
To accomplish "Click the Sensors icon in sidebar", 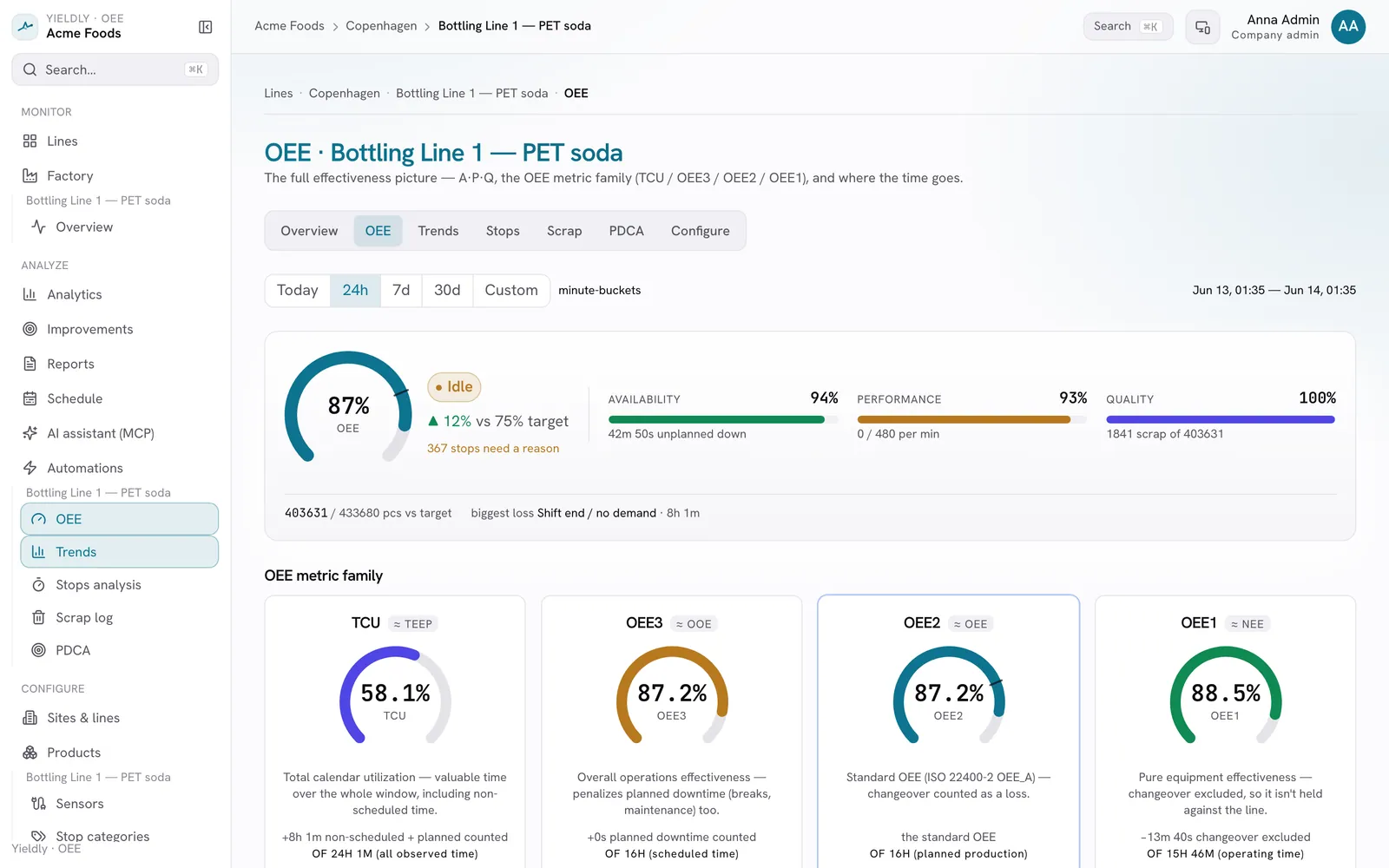I will [38, 804].
